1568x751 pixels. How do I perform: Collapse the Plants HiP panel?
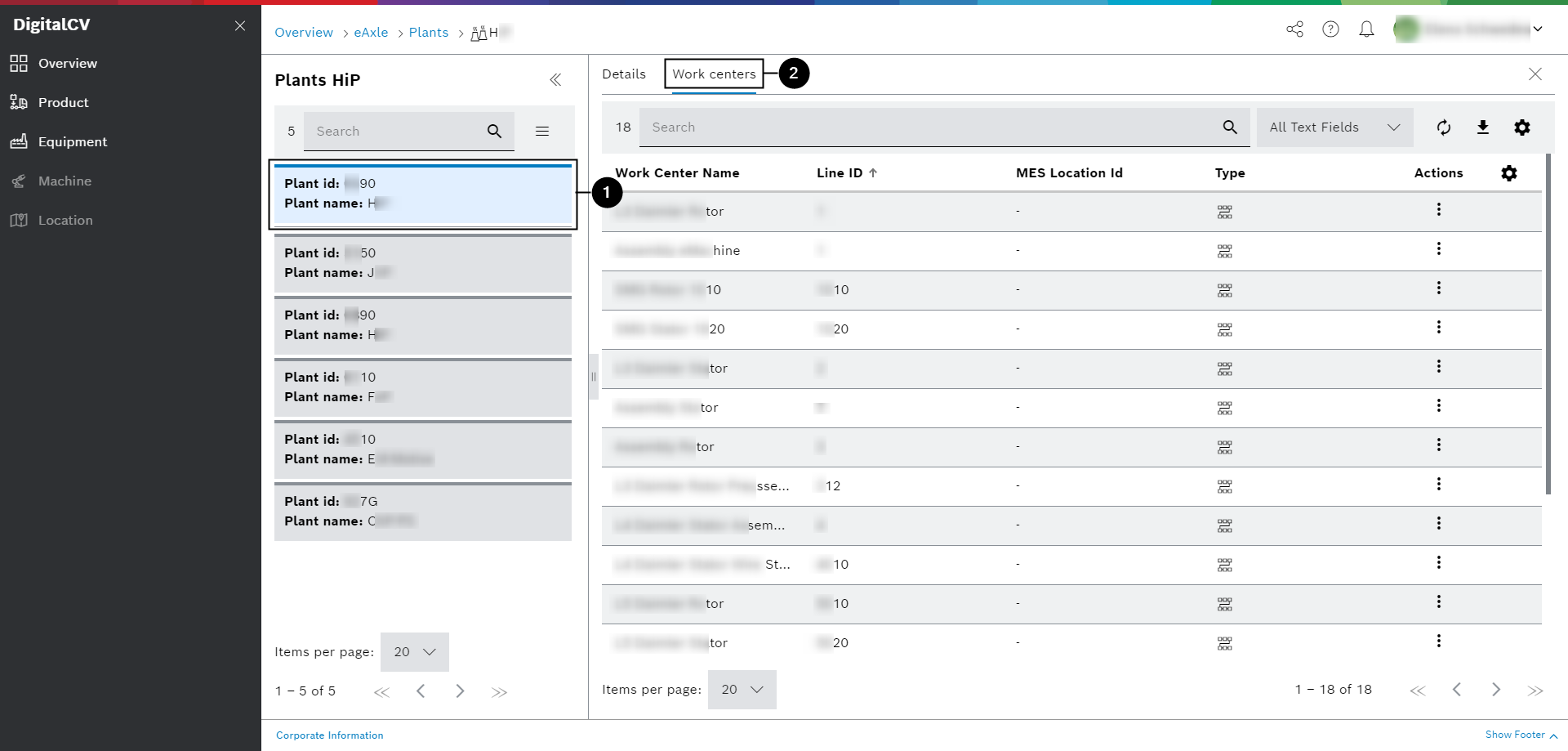(x=555, y=80)
